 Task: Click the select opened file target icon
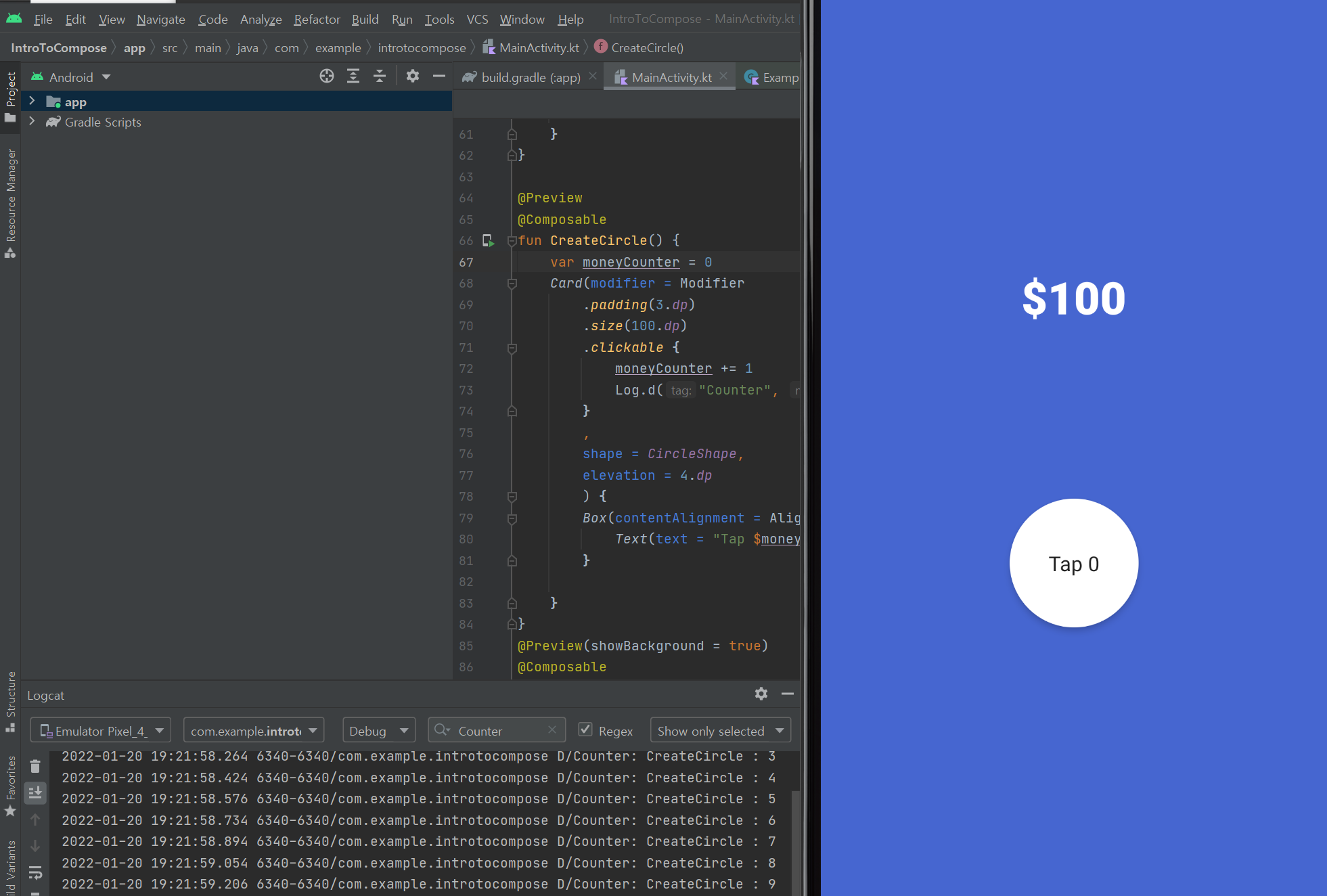(x=327, y=76)
